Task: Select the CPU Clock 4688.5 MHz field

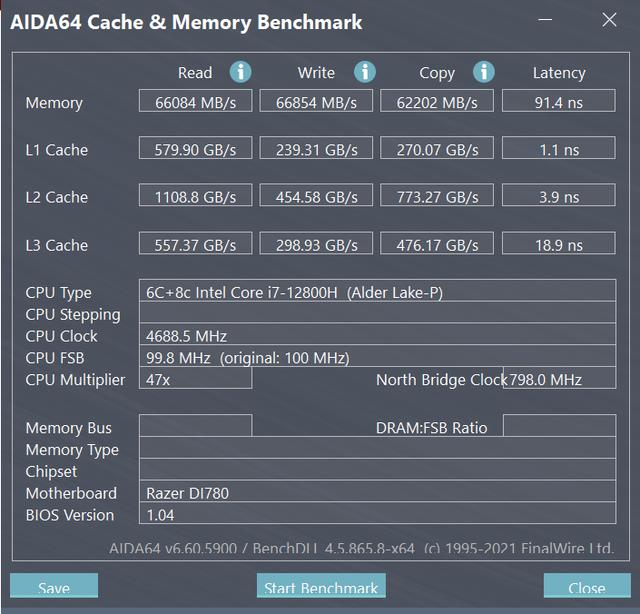Action: pos(378,336)
